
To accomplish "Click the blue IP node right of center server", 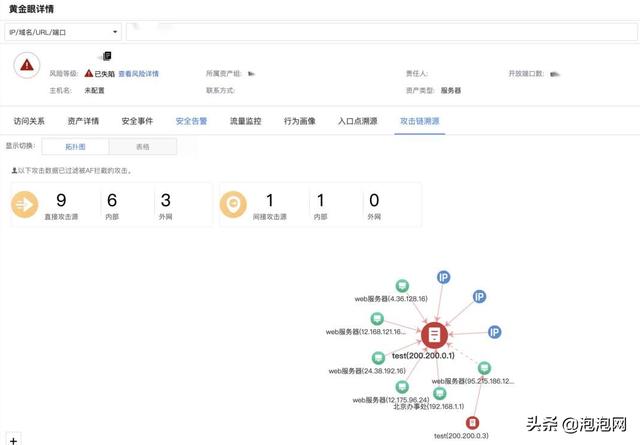I will click(494, 332).
